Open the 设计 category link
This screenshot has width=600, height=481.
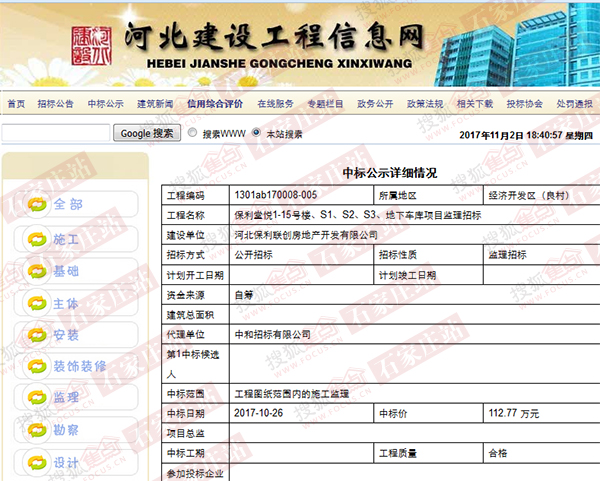pyautogui.click(x=66, y=462)
